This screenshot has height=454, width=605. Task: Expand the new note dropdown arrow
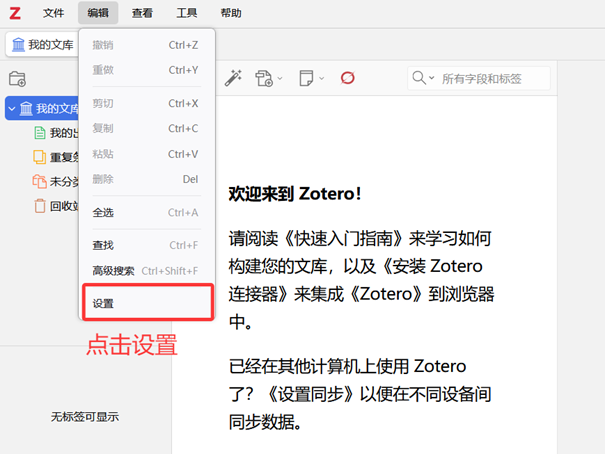point(321,79)
